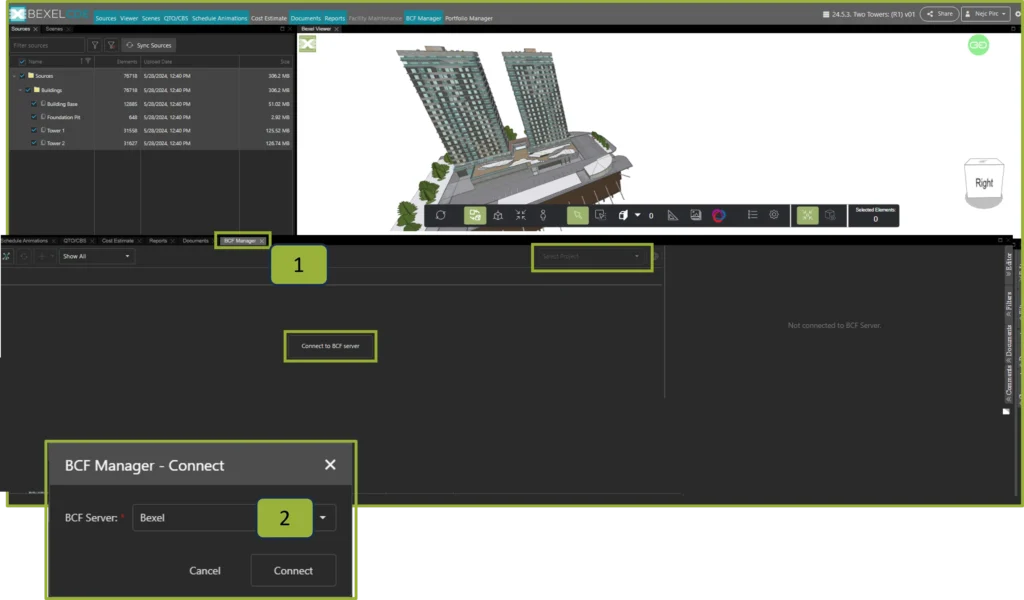Open the measure triangle ruler tool
This screenshot has height=600, width=1024.
click(x=673, y=215)
